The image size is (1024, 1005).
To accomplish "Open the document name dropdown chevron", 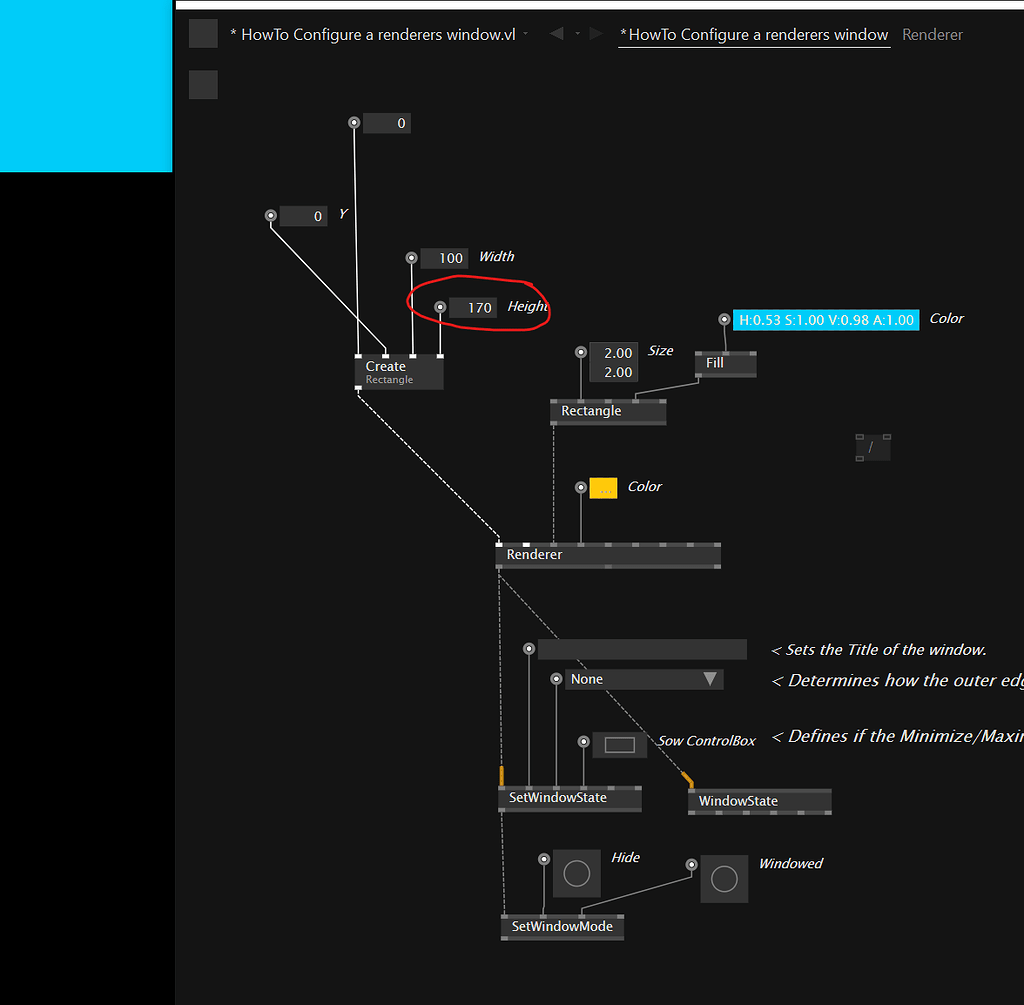I will (527, 34).
